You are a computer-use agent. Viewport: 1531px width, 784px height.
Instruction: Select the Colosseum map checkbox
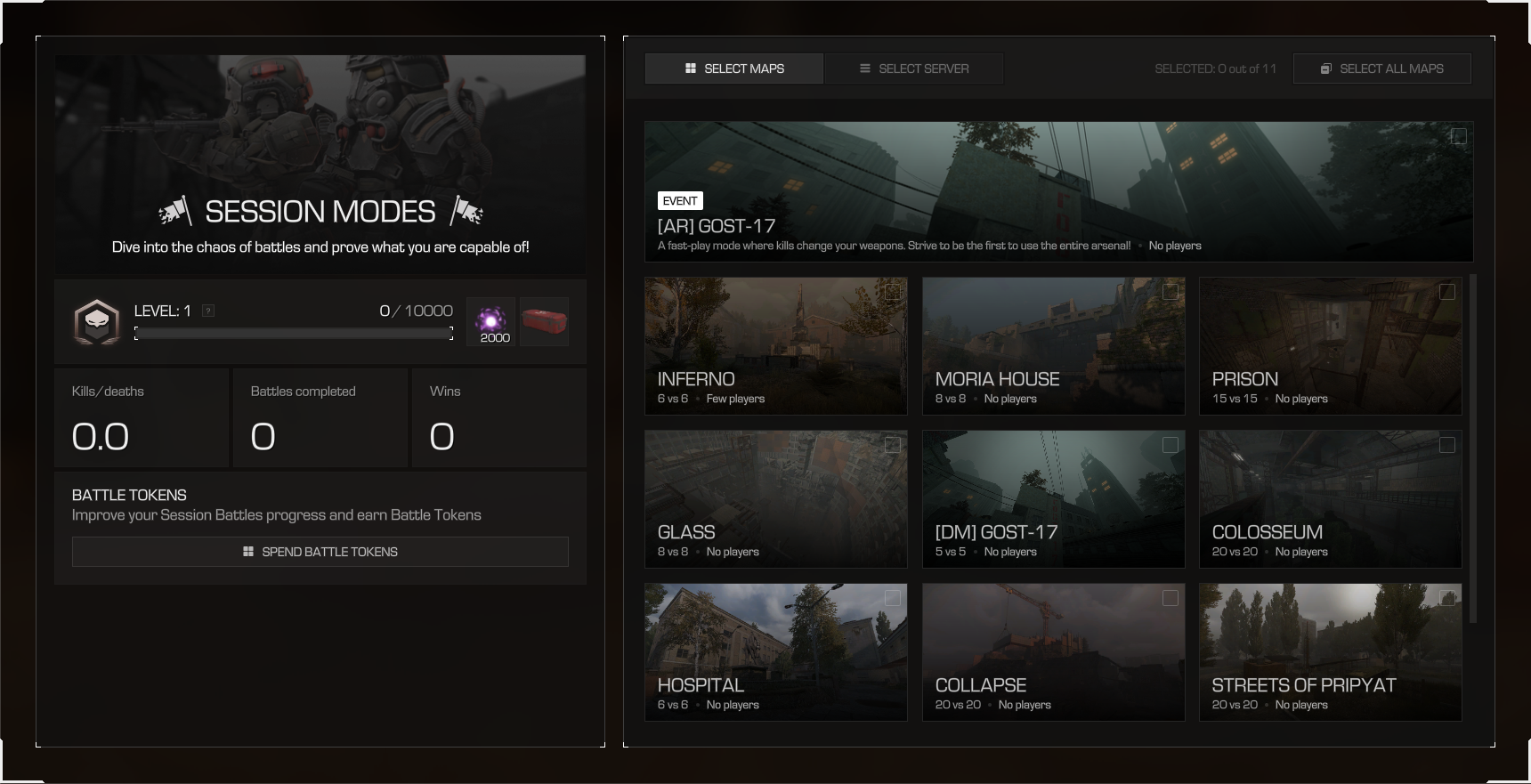tap(1447, 445)
